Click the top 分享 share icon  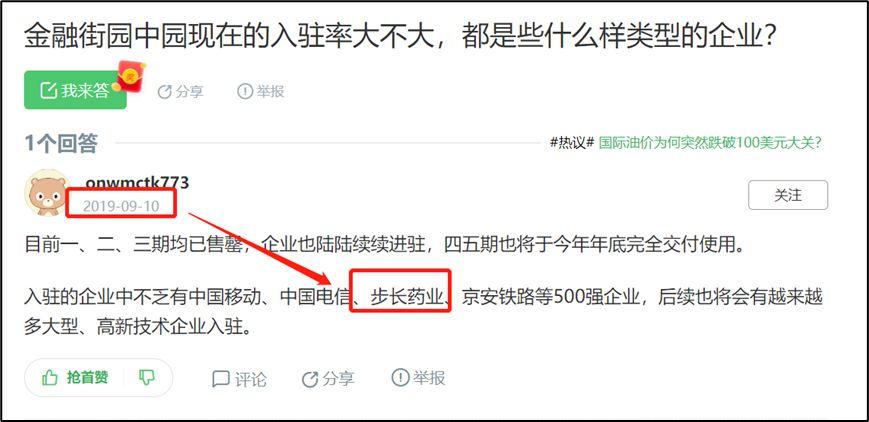pyautogui.click(x=164, y=91)
